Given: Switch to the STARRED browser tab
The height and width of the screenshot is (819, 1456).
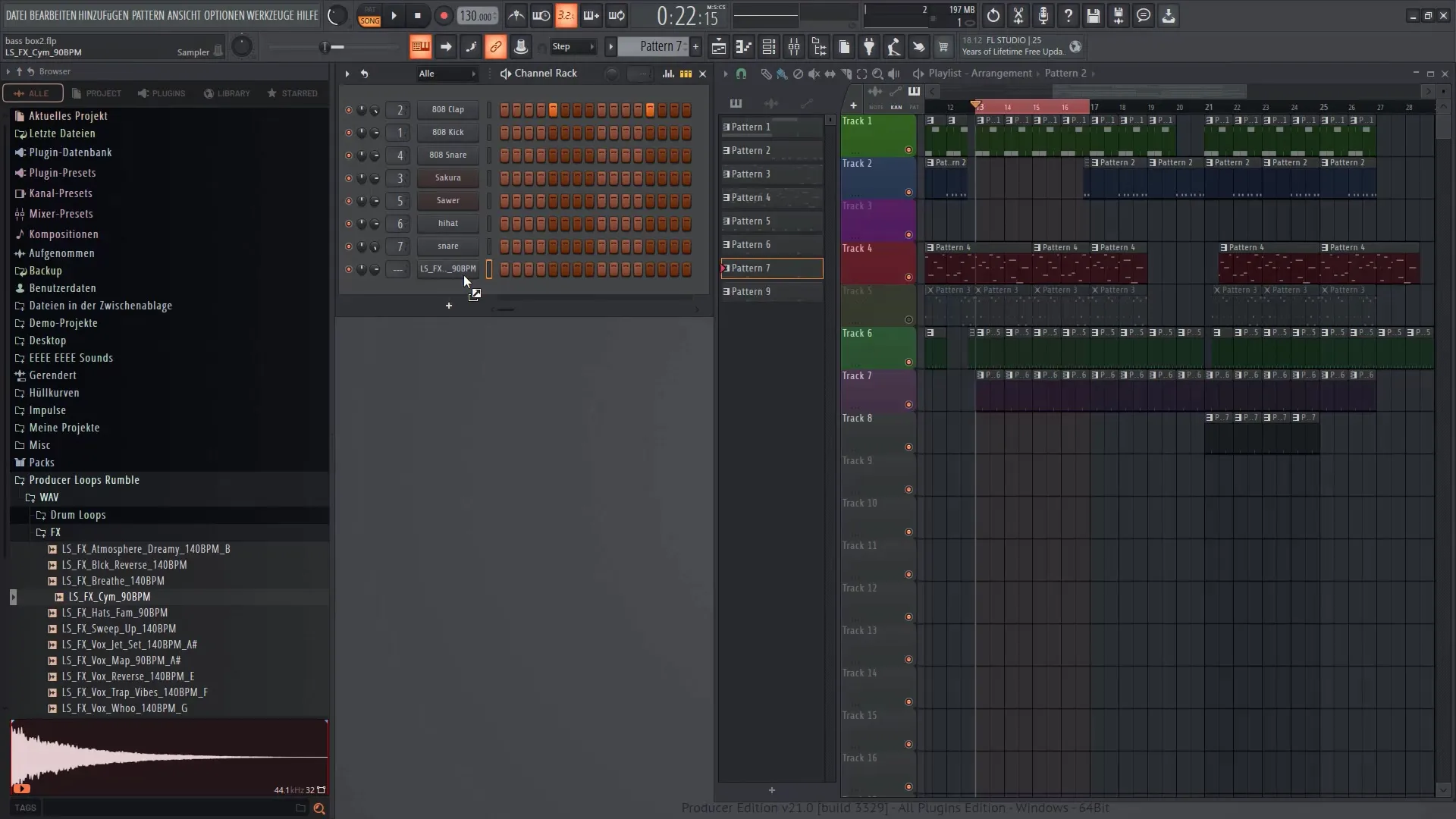Looking at the screenshot, I should (x=293, y=93).
